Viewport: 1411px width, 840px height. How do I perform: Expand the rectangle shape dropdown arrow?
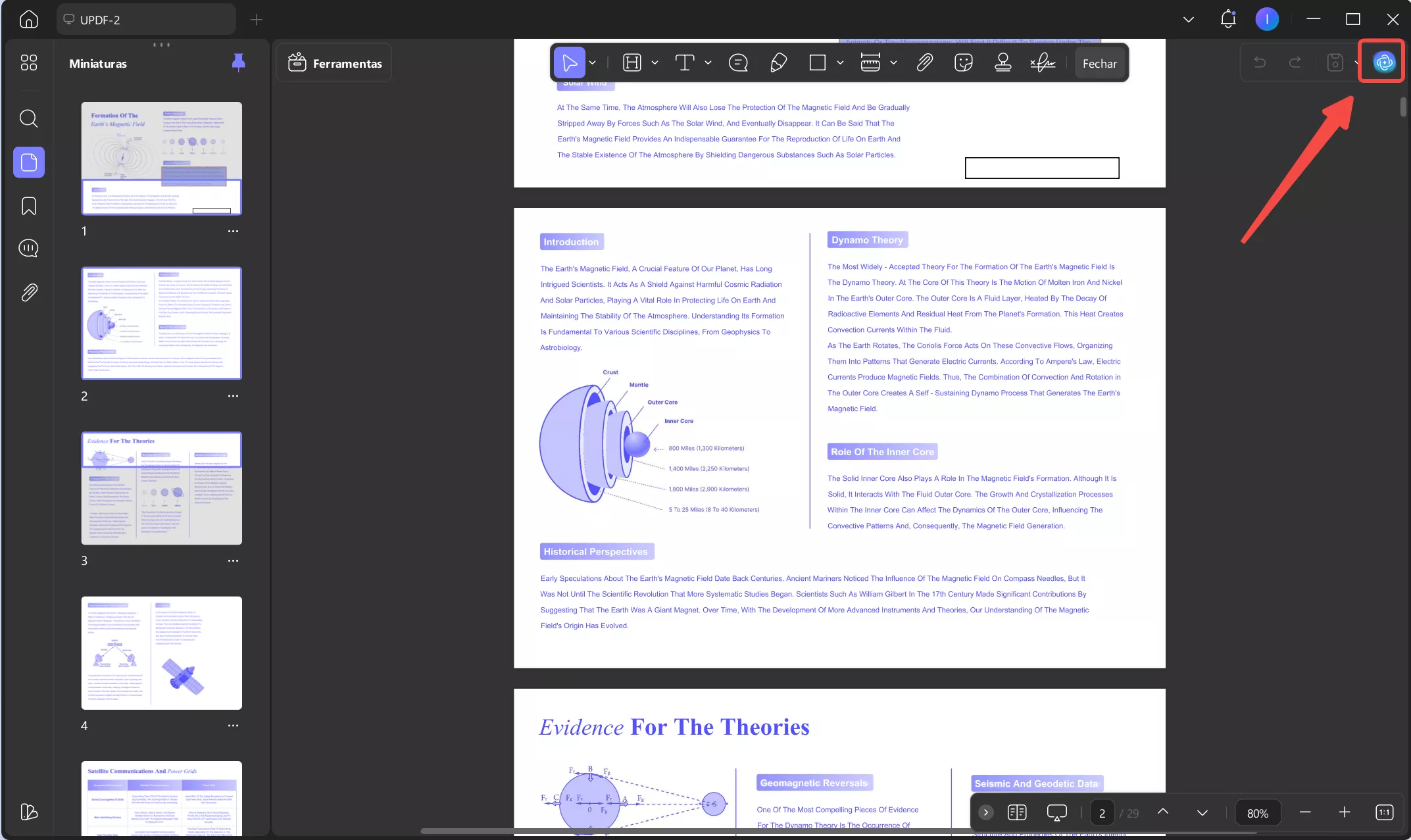pos(840,63)
